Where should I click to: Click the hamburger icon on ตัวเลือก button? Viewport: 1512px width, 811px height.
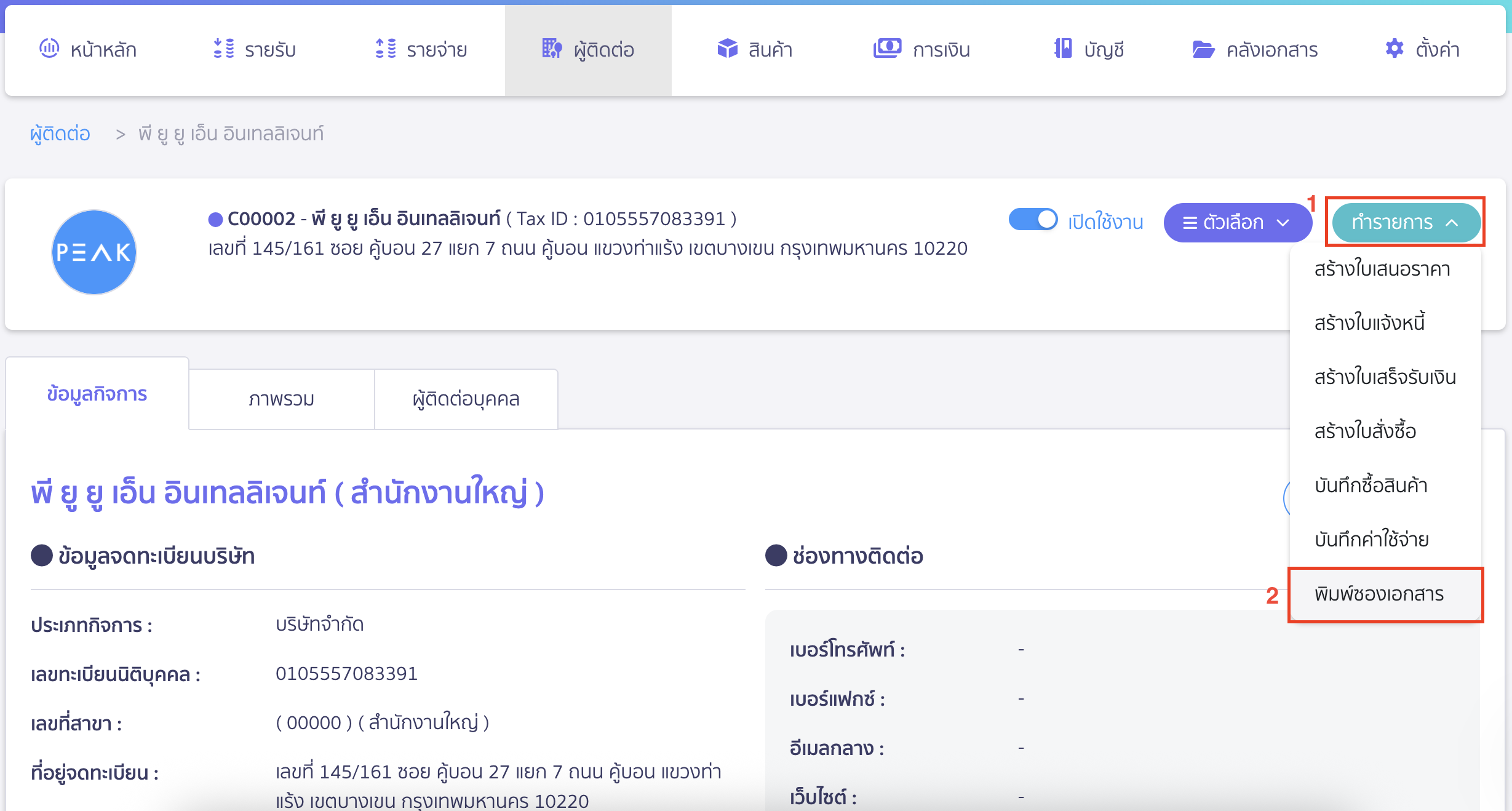coord(1190,223)
